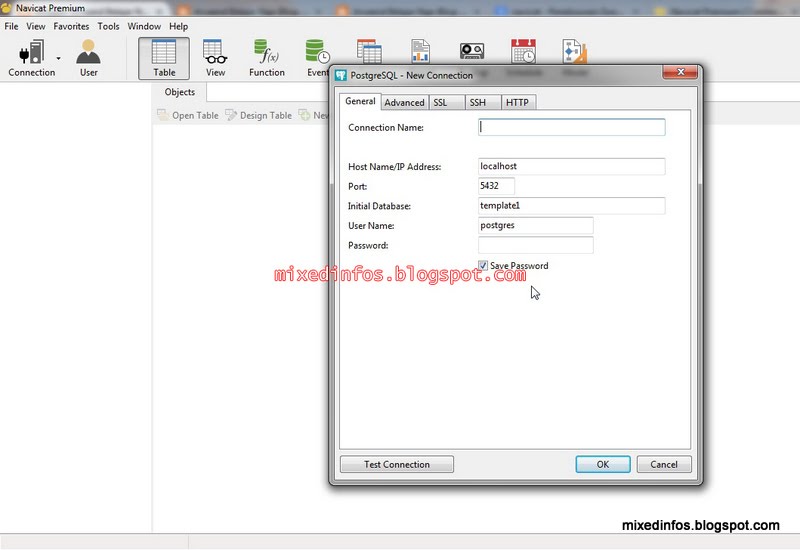Click the New Table button
Viewport: 800px width, 550px height.
point(313,115)
